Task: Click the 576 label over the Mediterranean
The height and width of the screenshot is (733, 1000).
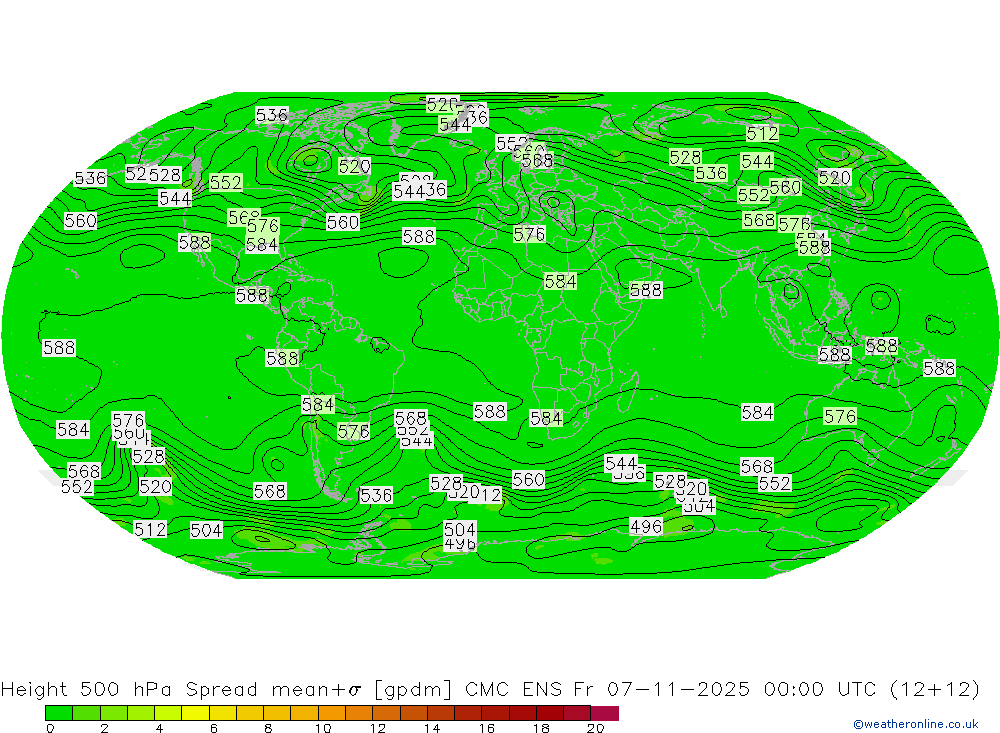Action: tap(529, 235)
